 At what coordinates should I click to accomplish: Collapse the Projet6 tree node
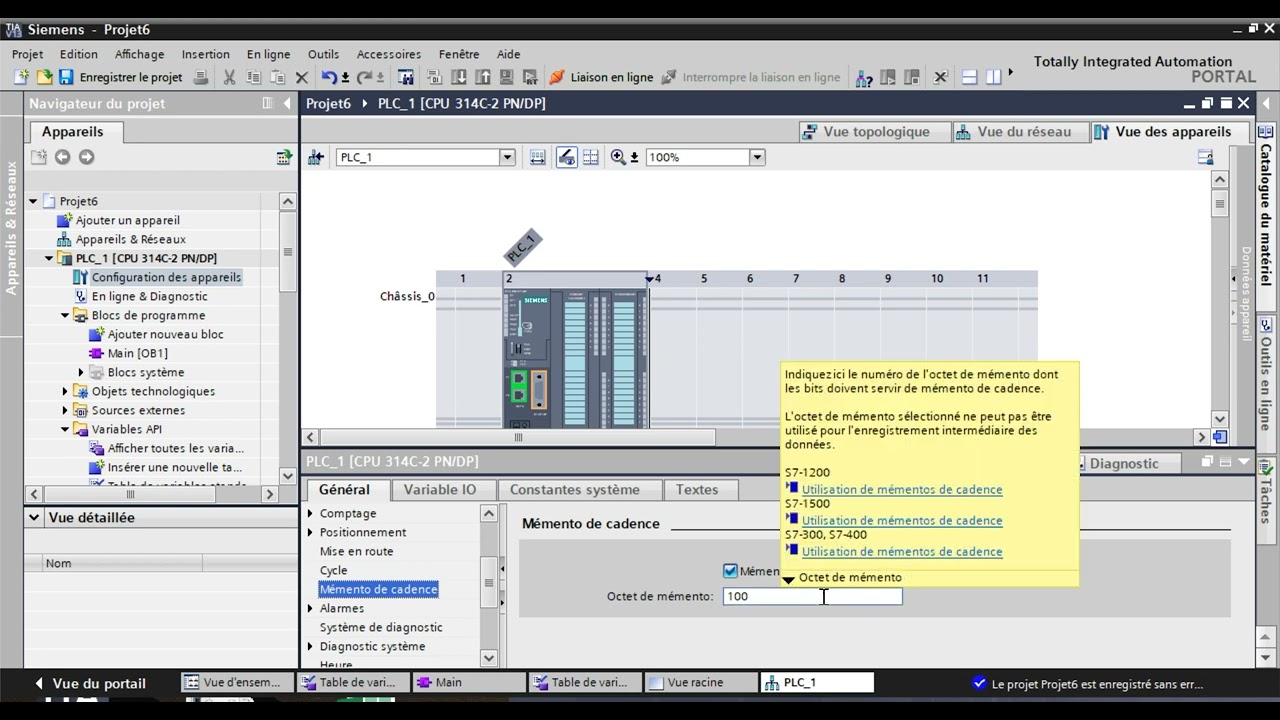pos(33,201)
